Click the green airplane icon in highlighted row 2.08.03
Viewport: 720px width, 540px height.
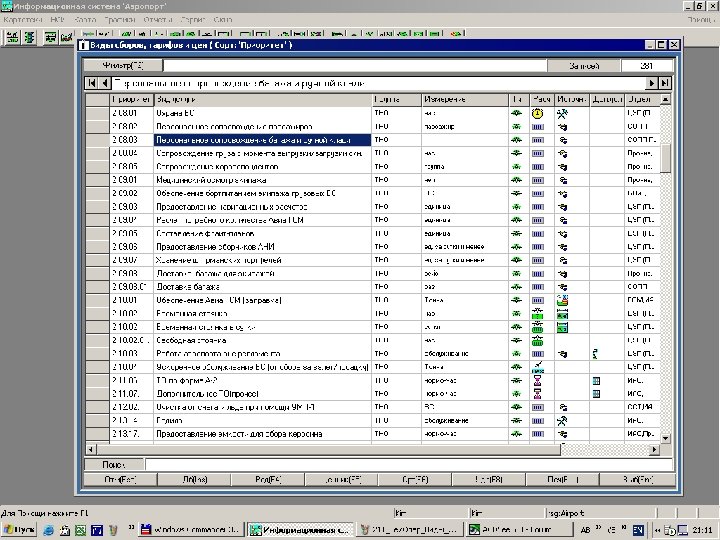(517, 141)
